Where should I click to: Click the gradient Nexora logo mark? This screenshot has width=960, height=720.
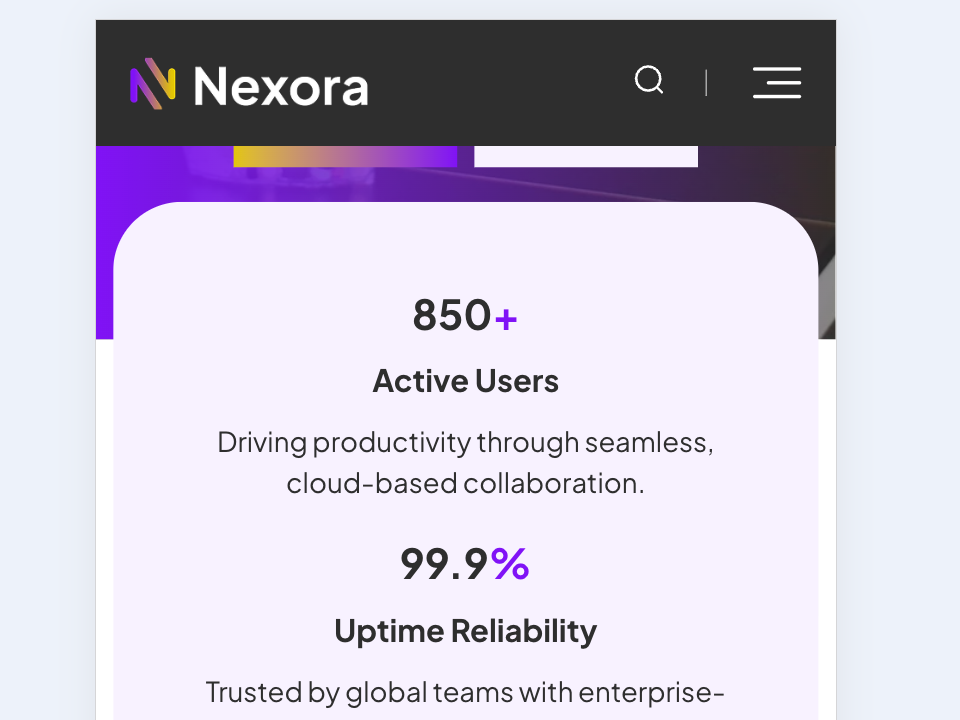(150, 83)
